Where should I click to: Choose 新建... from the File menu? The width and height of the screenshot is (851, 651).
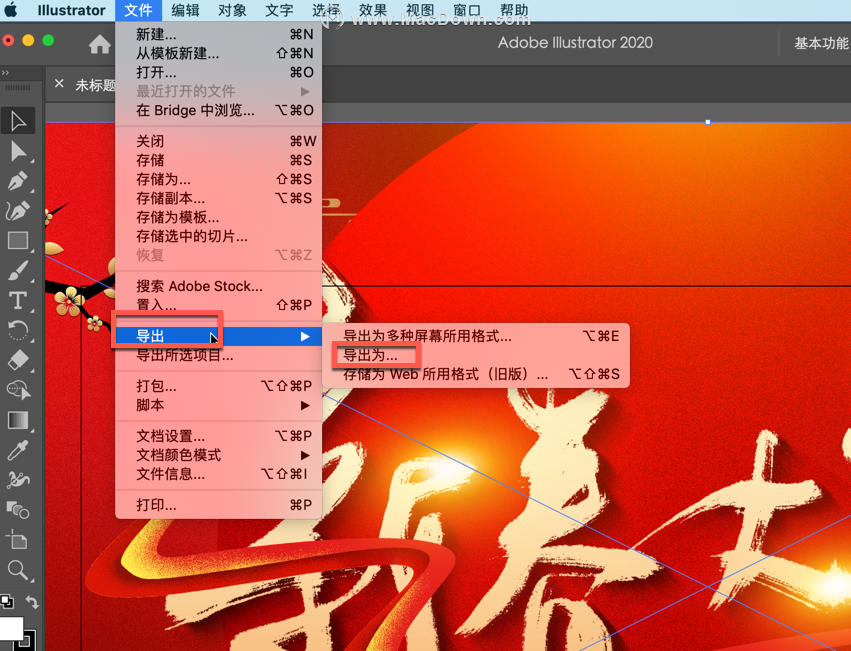pos(219,35)
